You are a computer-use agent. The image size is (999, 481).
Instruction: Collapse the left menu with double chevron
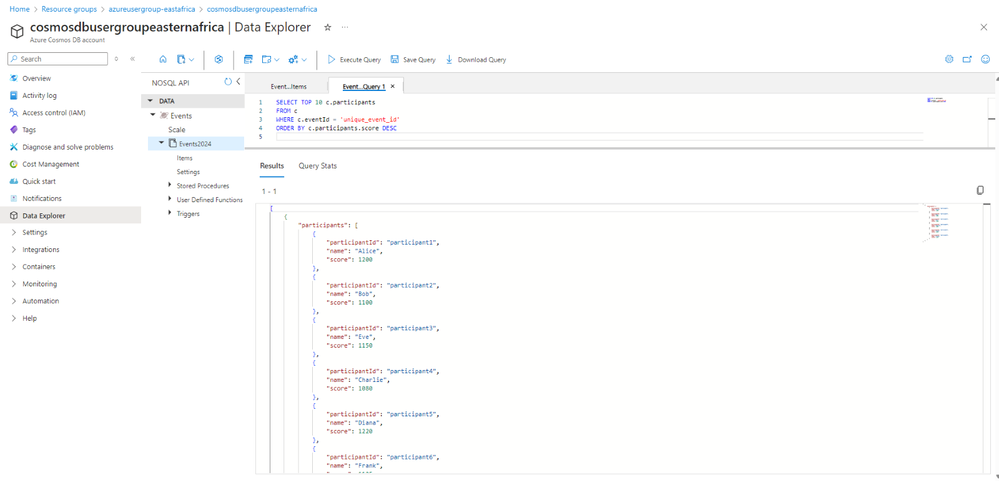[132, 59]
